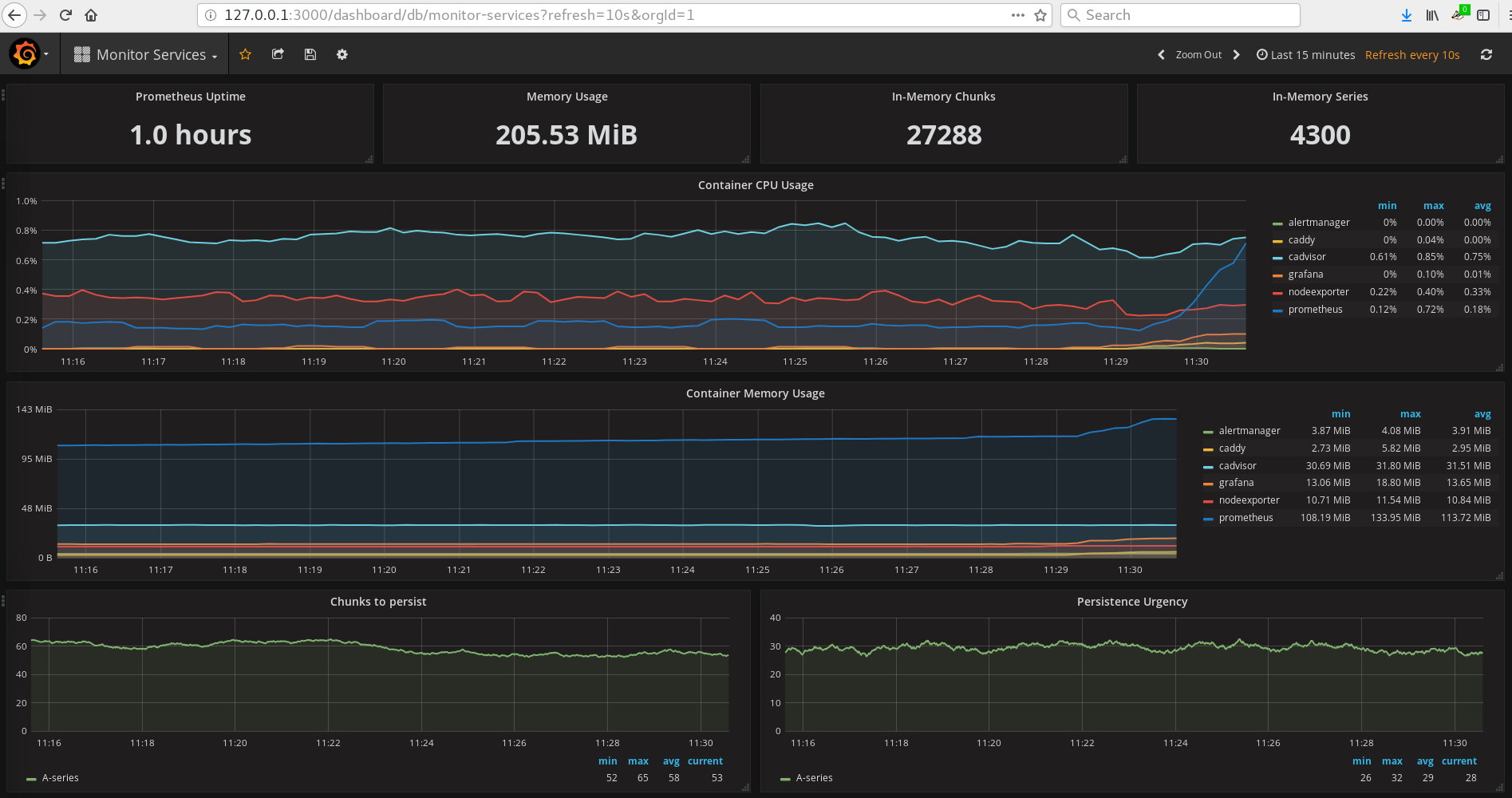Open the Grafana logo main menu
1512x798 pixels.
click(26, 54)
